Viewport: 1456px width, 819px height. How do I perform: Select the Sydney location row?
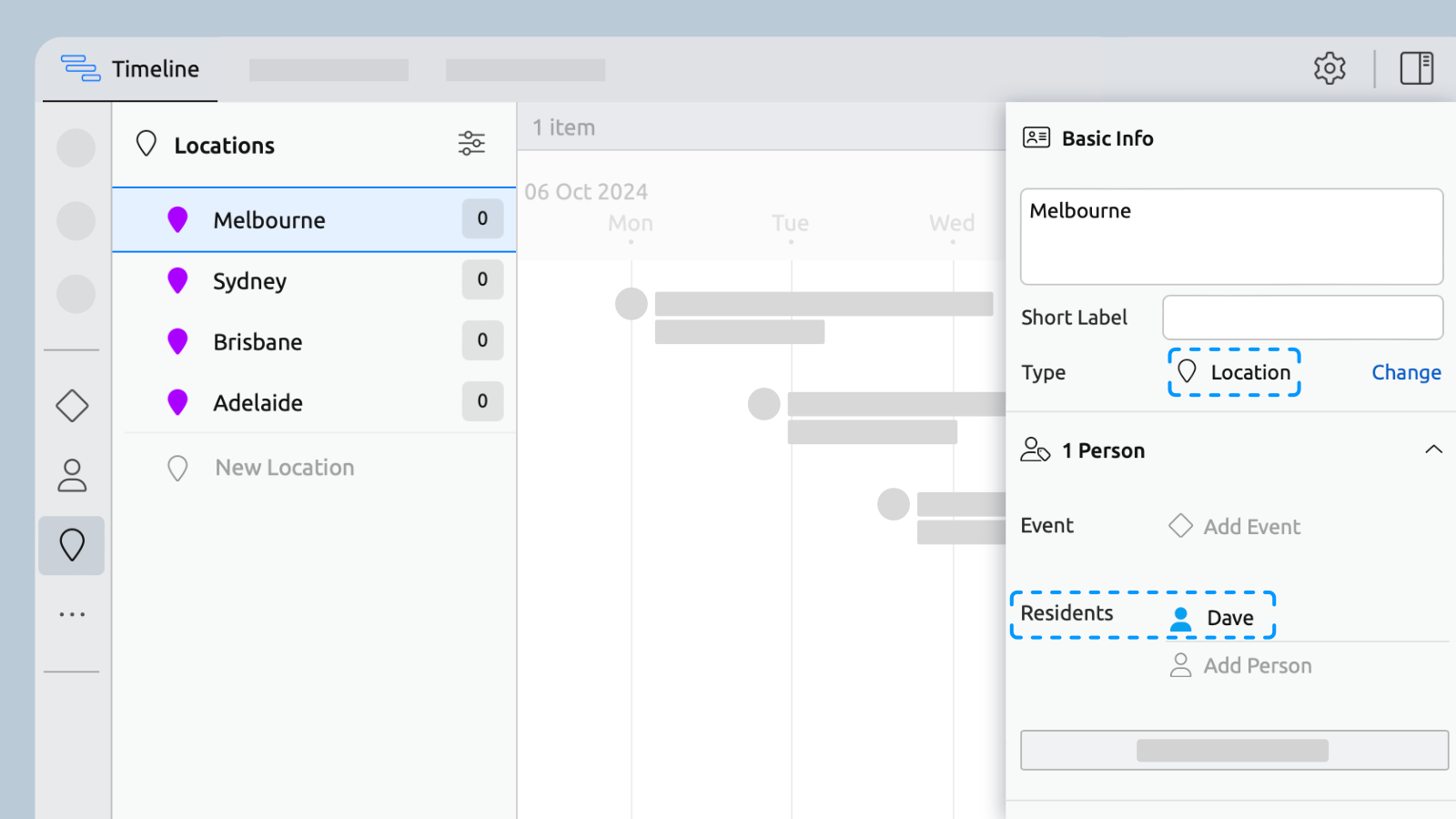[x=314, y=280]
